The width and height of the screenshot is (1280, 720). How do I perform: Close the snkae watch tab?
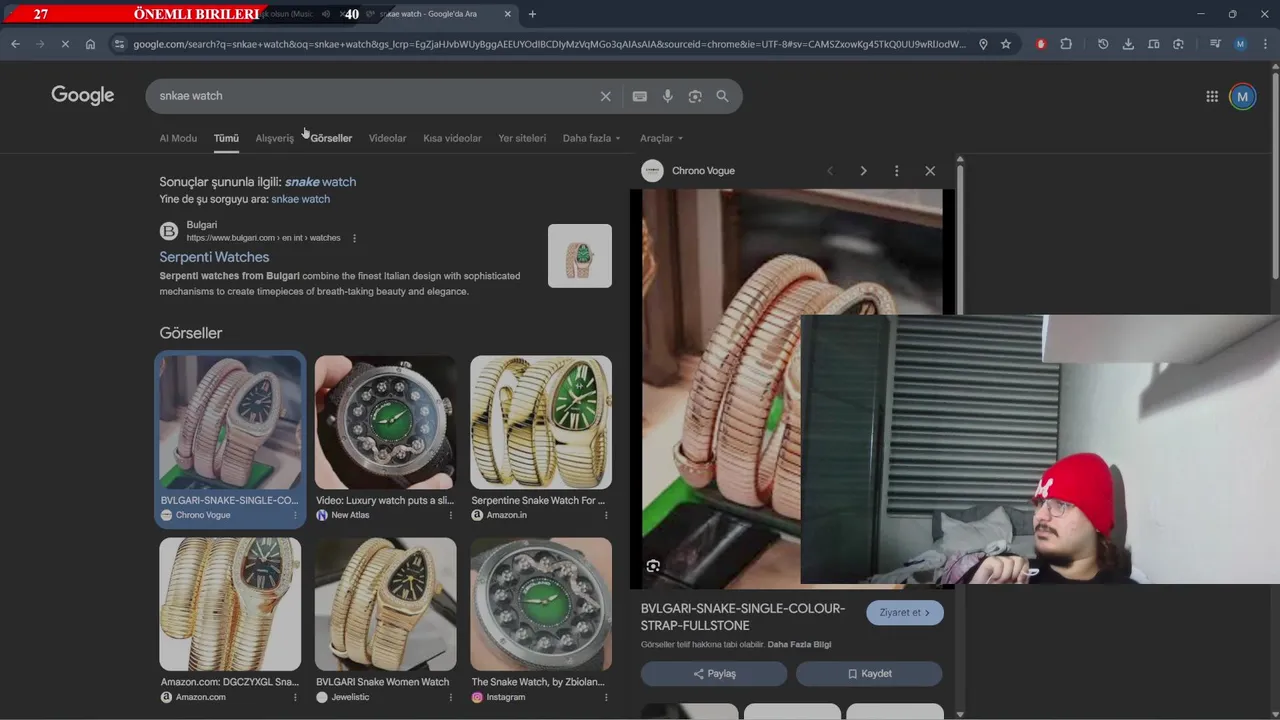pos(508,14)
